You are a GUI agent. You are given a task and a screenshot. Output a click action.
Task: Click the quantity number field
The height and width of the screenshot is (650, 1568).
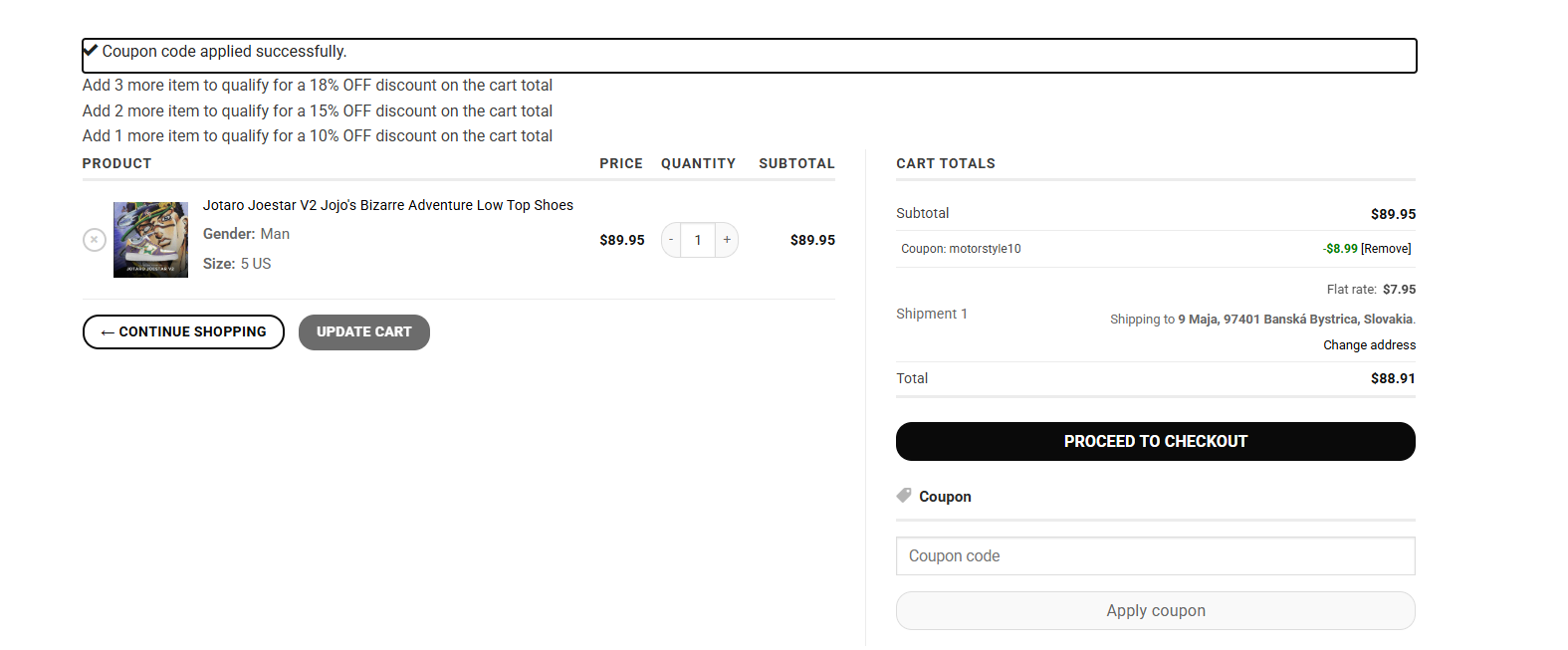pyautogui.click(x=698, y=240)
